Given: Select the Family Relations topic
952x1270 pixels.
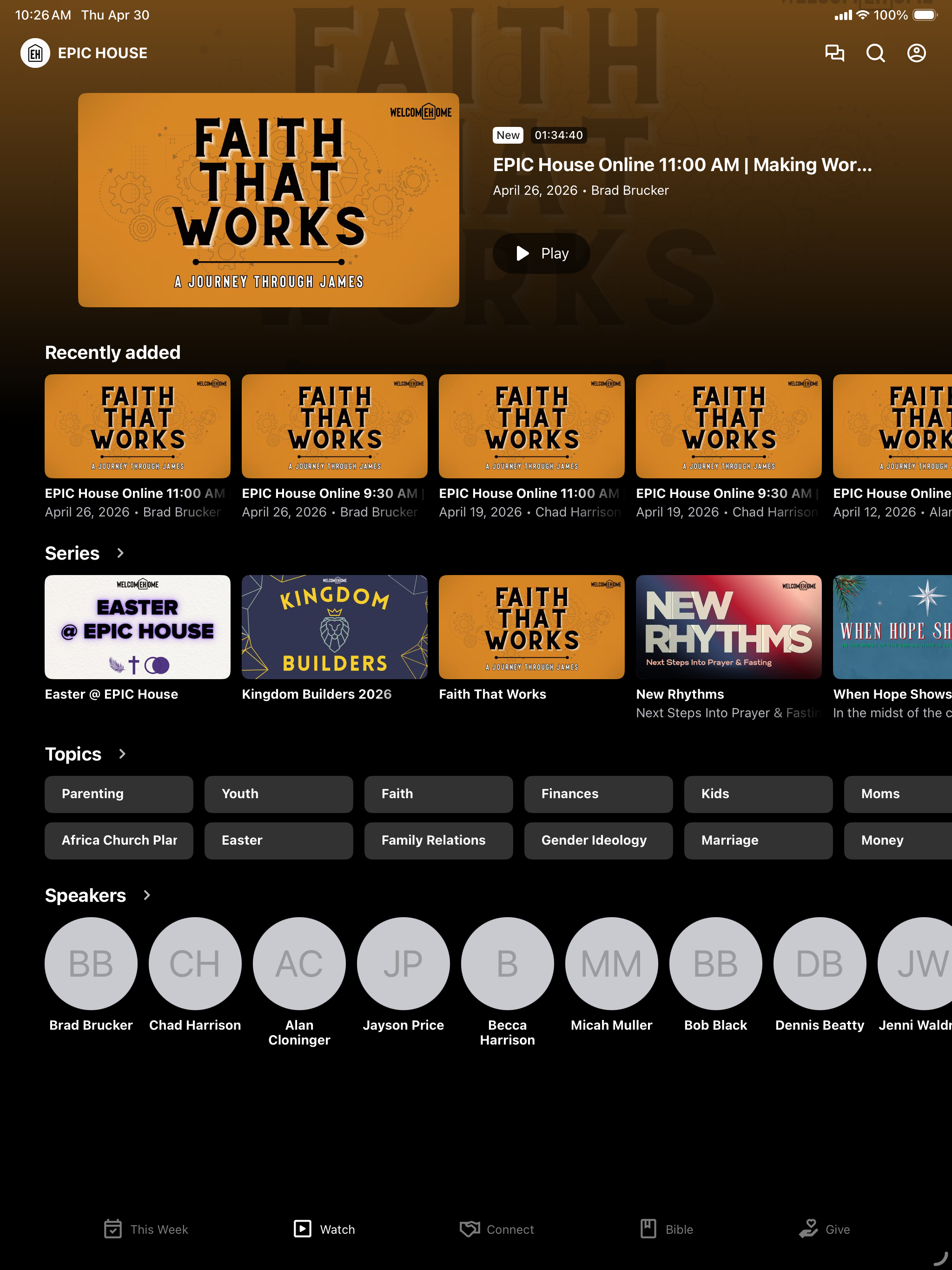Looking at the screenshot, I should tap(439, 840).
